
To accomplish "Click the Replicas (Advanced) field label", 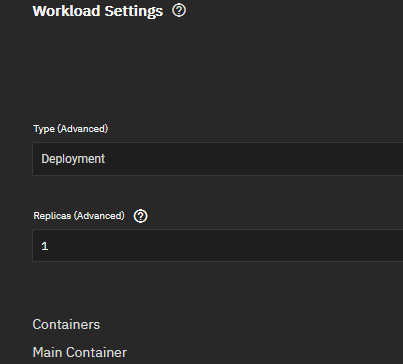I will 79,216.
